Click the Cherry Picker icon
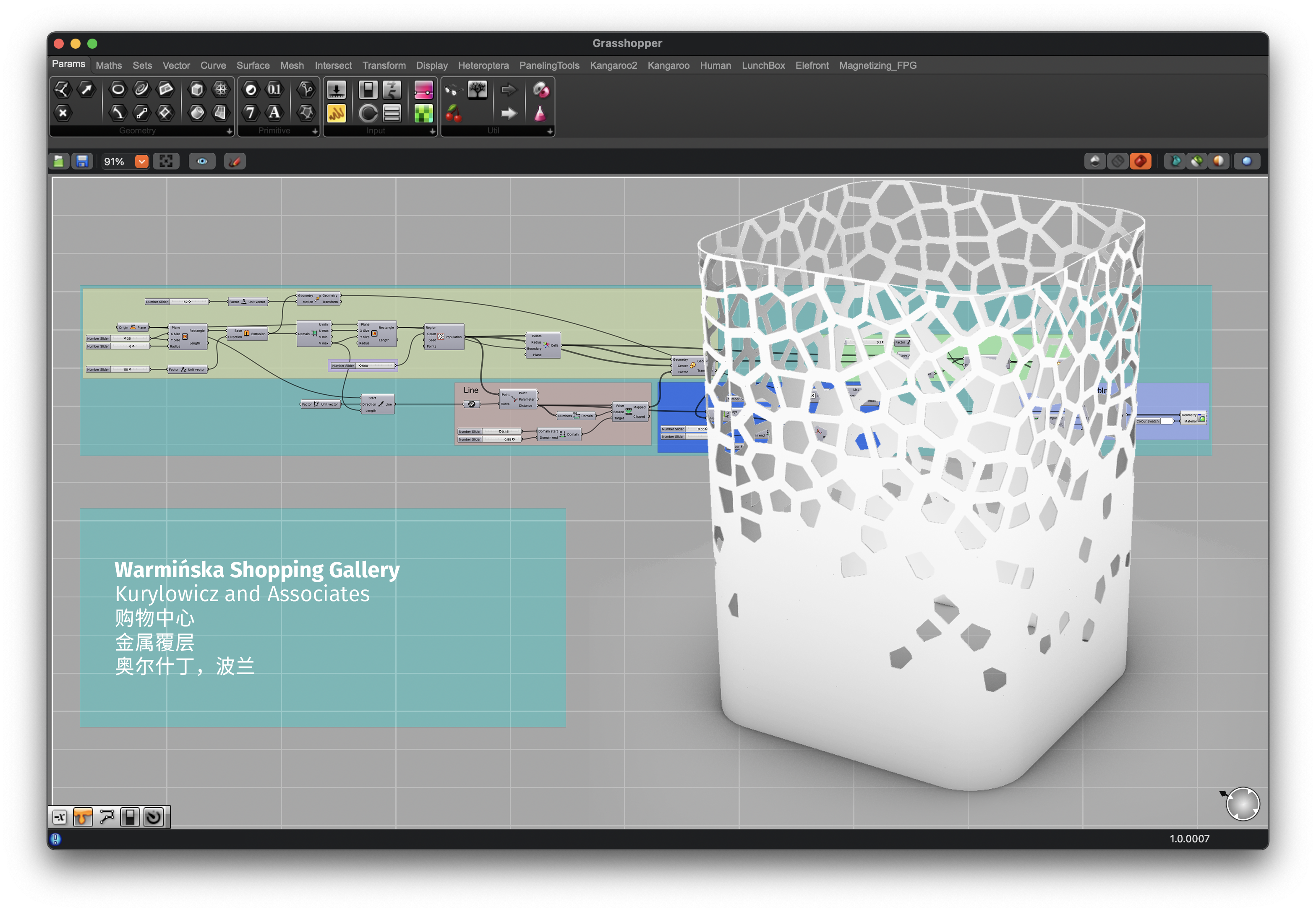This screenshot has width=1316, height=912. (453, 113)
